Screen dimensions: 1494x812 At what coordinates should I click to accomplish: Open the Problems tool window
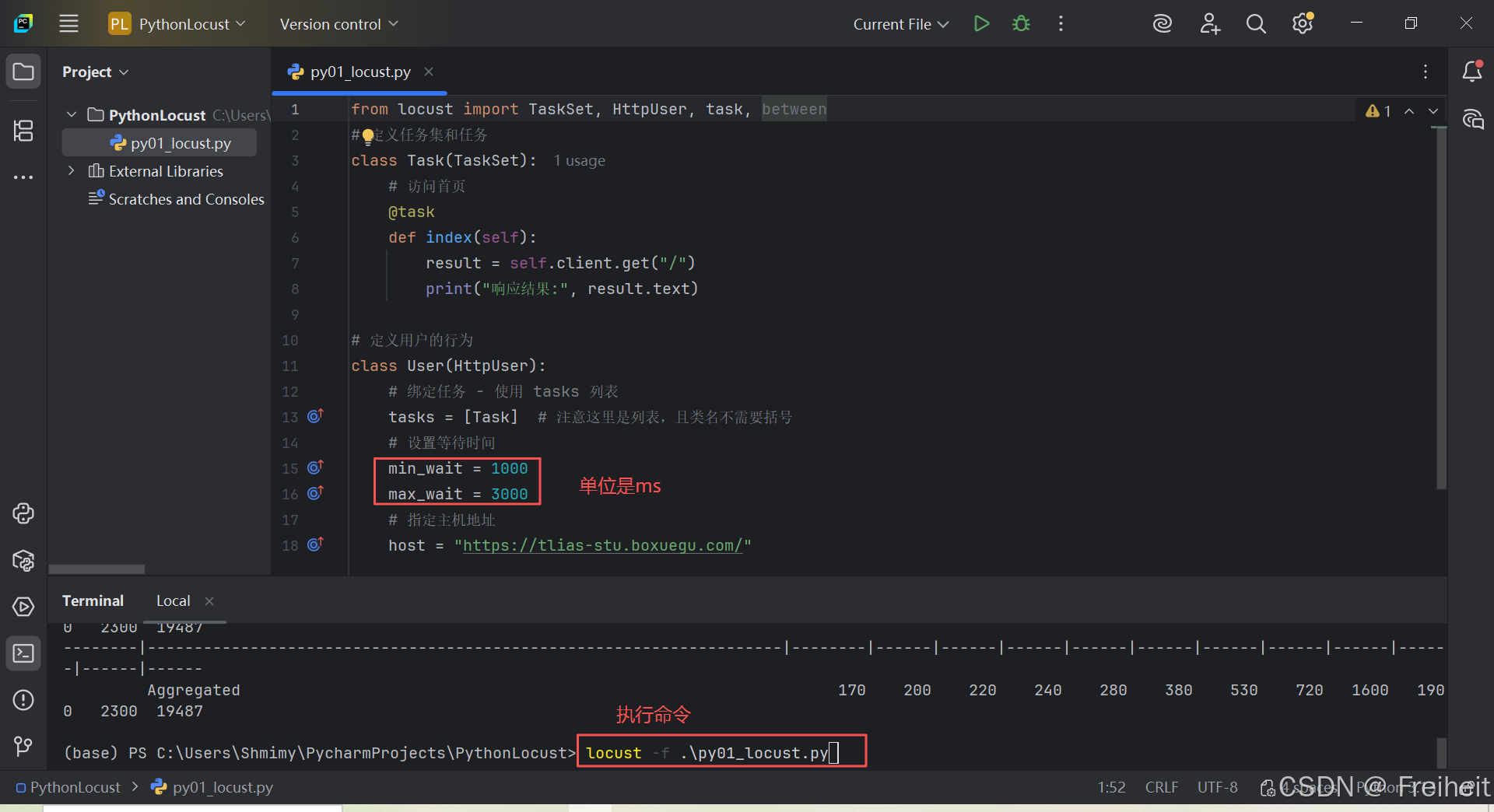23,700
